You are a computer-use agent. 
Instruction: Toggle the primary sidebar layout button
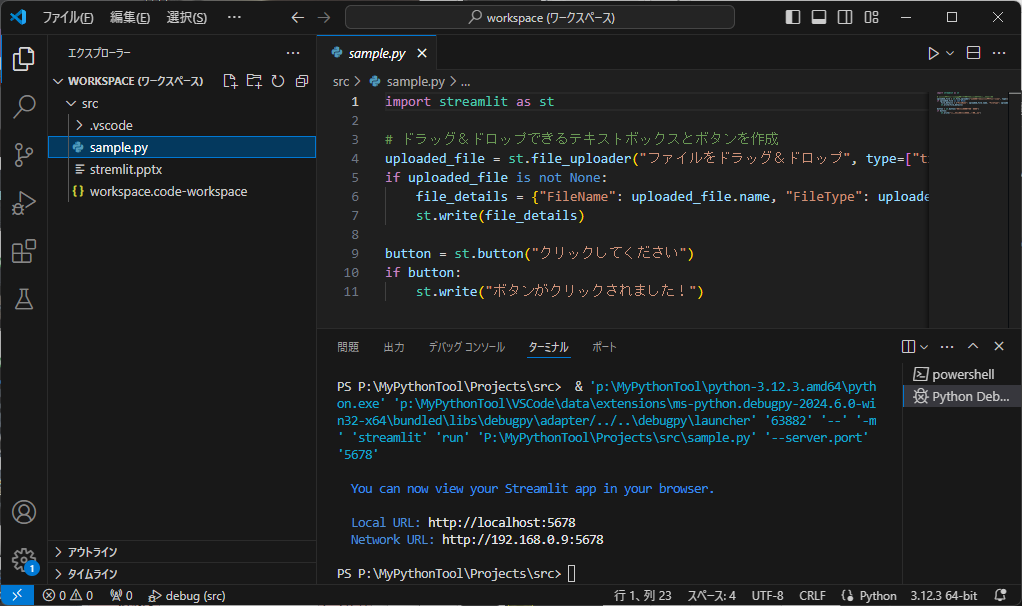pyautogui.click(x=793, y=17)
